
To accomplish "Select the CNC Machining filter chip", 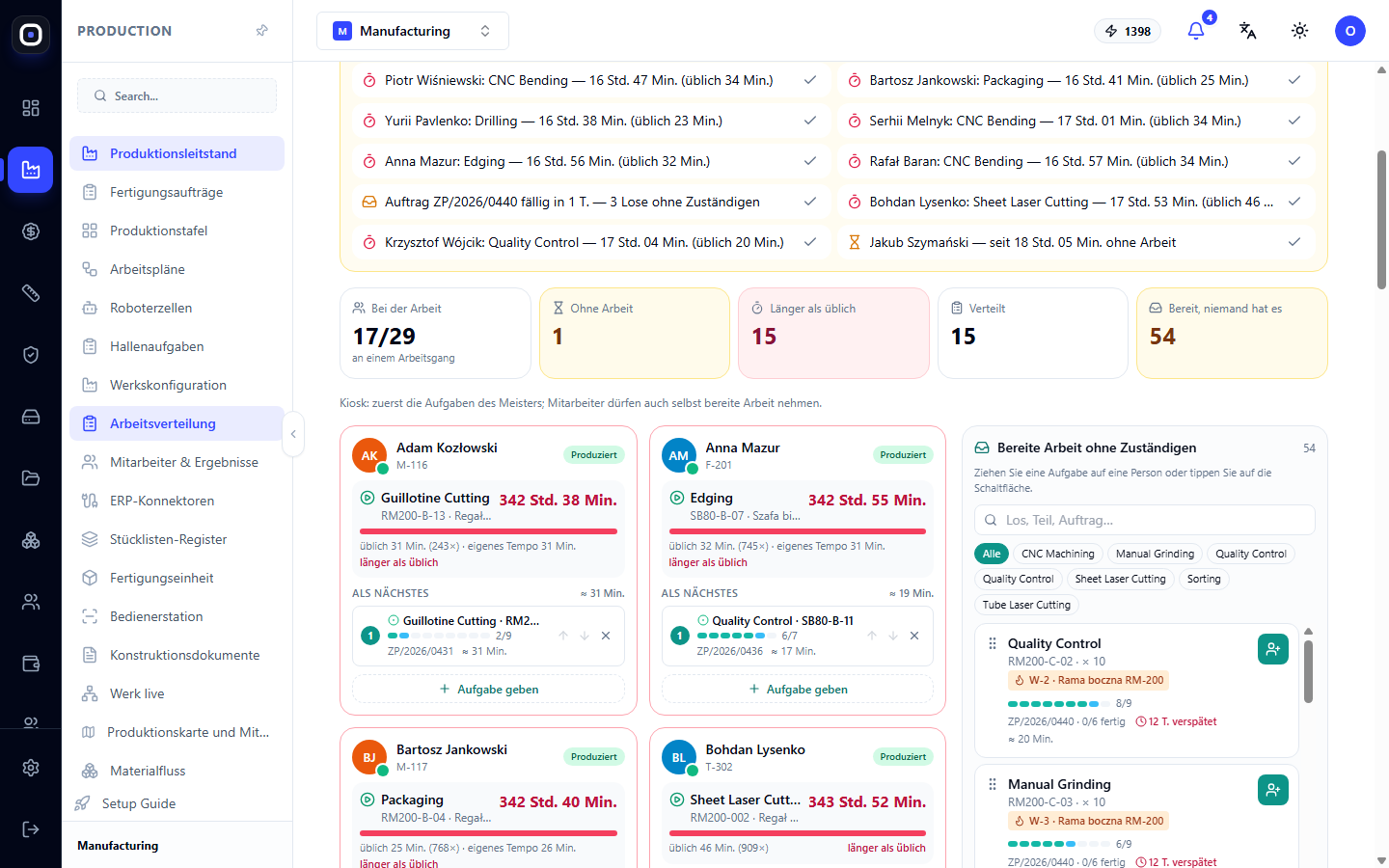I will tap(1058, 554).
